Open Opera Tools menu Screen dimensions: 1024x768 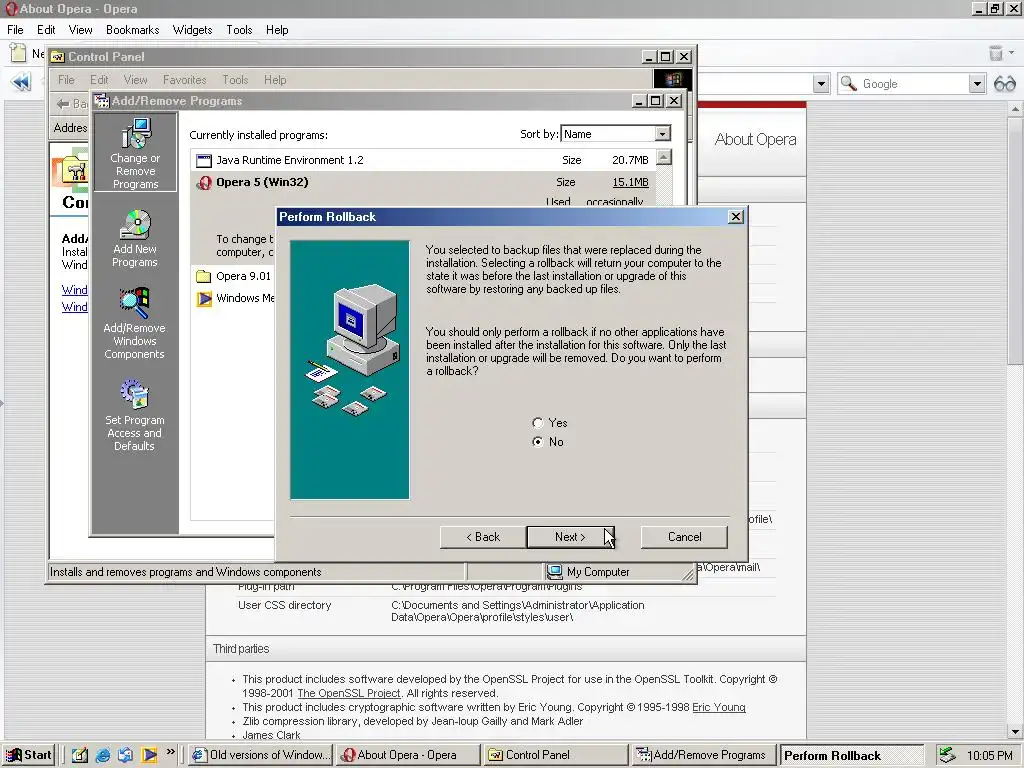[239, 30]
